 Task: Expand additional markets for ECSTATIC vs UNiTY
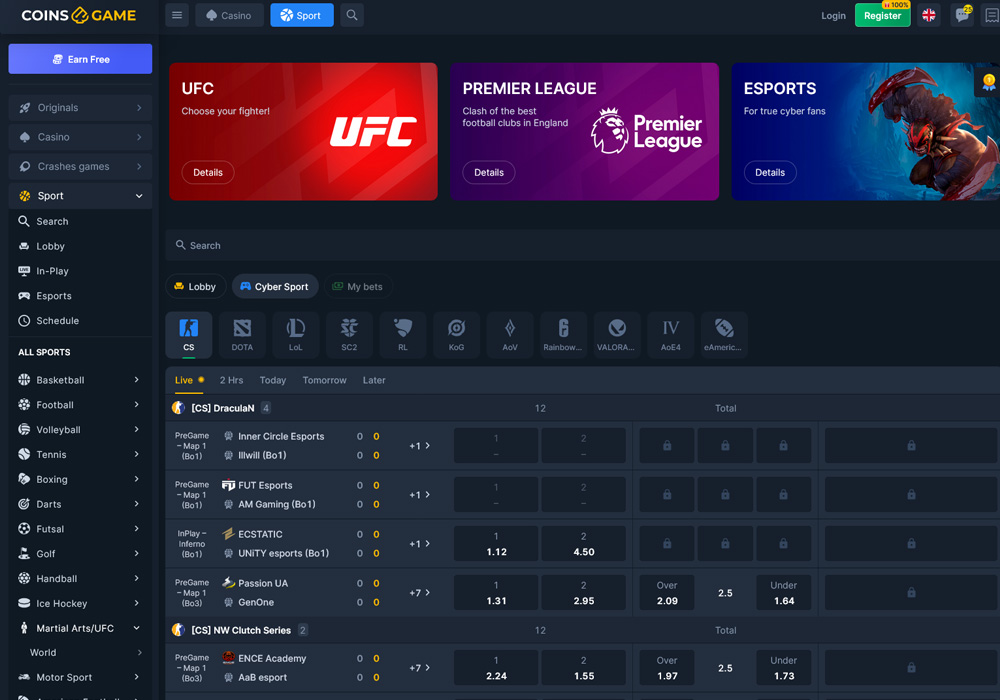[x=420, y=543]
